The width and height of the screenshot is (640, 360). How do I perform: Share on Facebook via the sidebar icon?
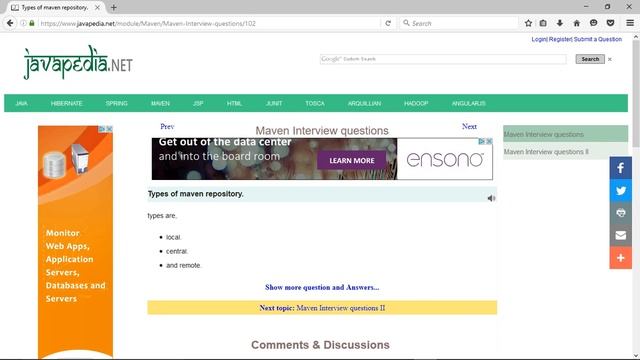[621, 168]
